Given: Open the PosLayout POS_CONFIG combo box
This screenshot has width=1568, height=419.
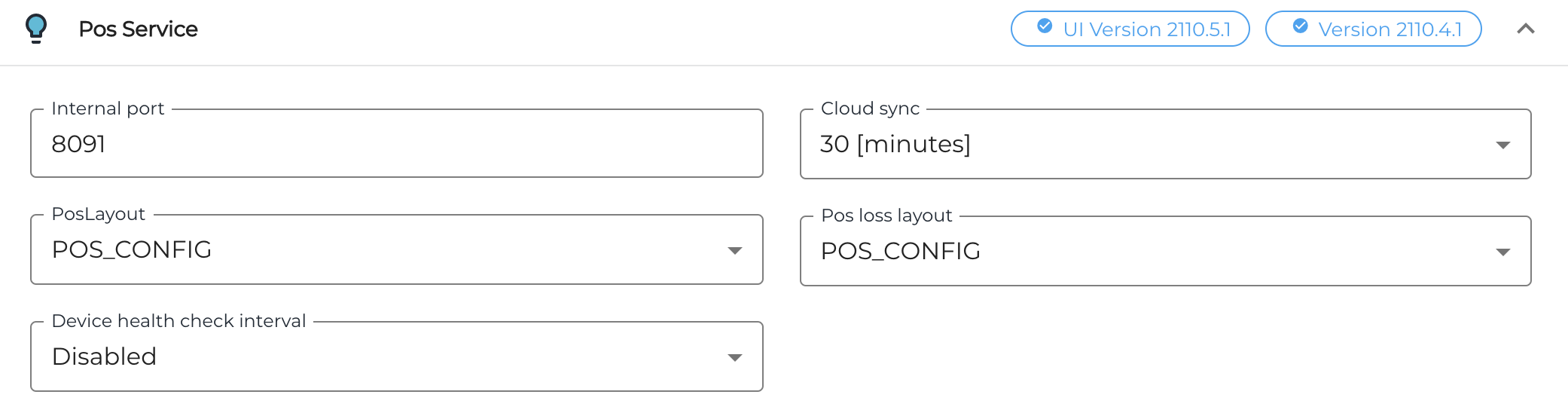Looking at the screenshot, I should (x=377, y=249).
